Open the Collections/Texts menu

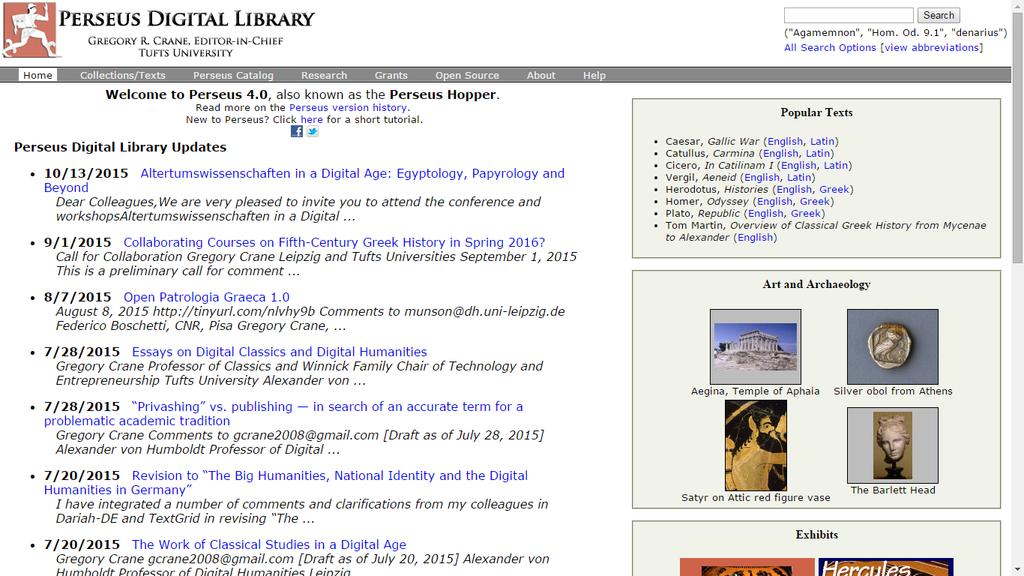[123, 75]
